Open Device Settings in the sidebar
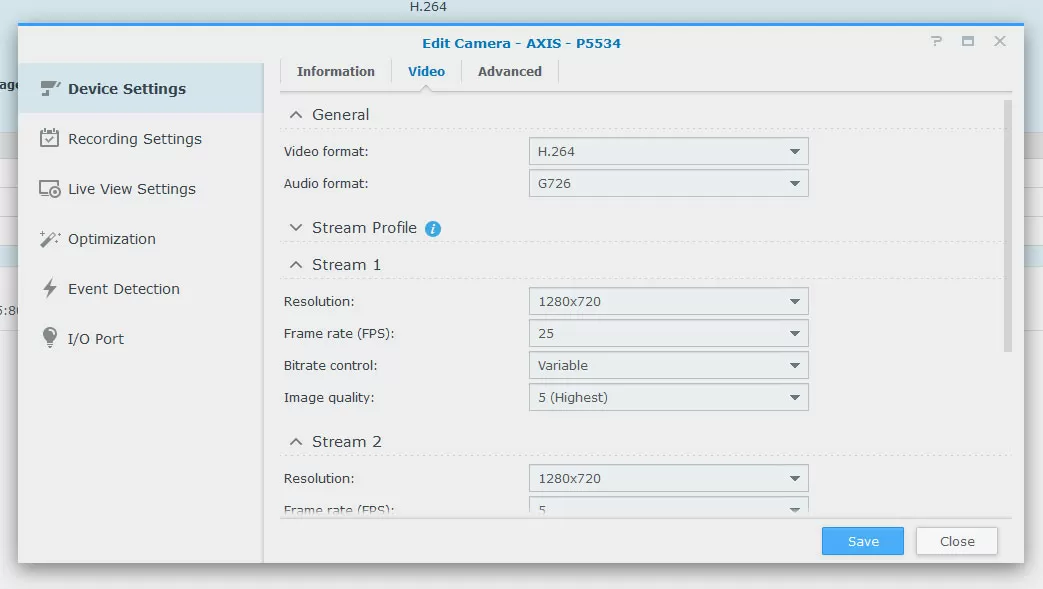1043x589 pixels. click(140, 89)
